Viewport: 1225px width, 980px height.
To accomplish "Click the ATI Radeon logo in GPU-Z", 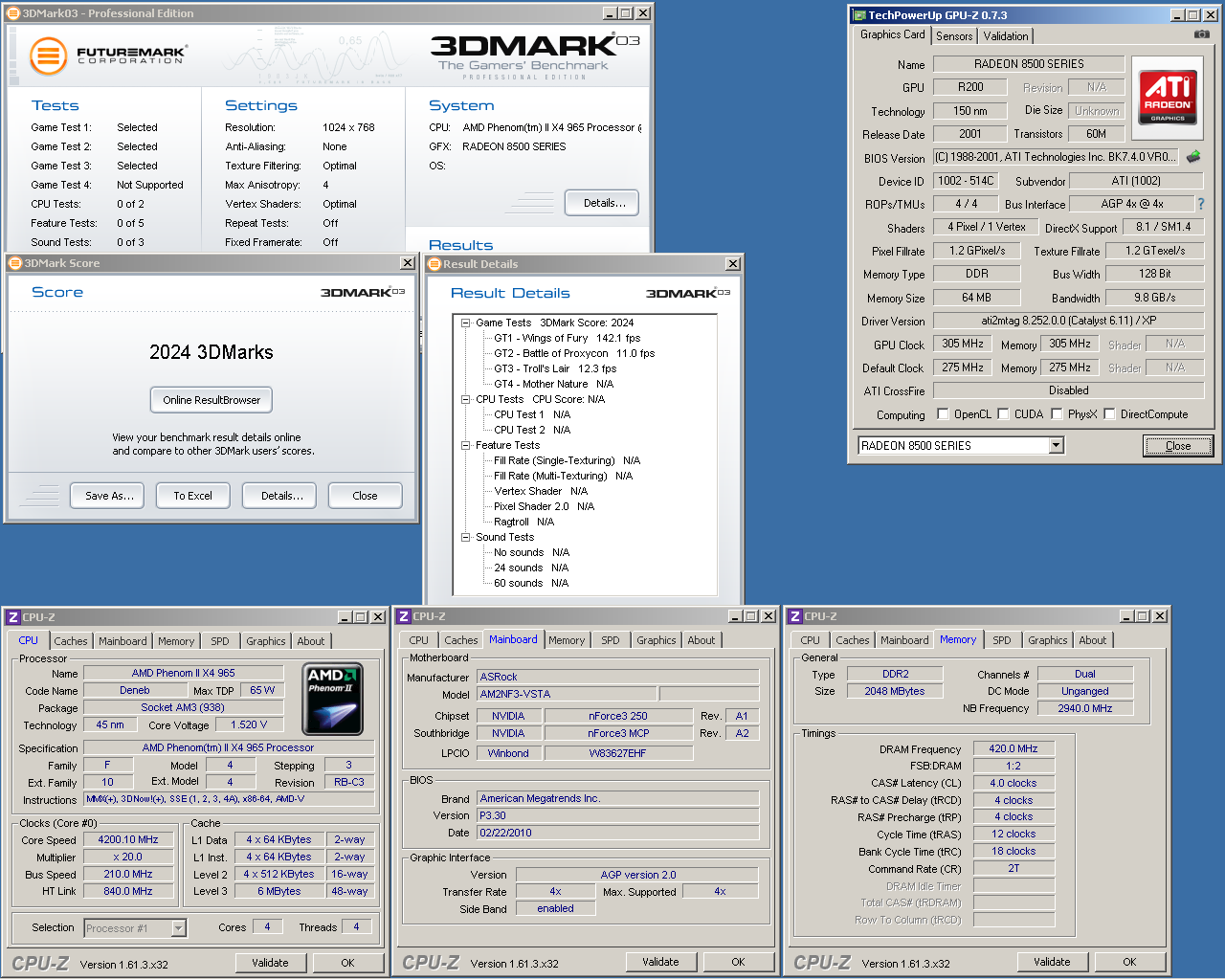I will pos(1168,99).
